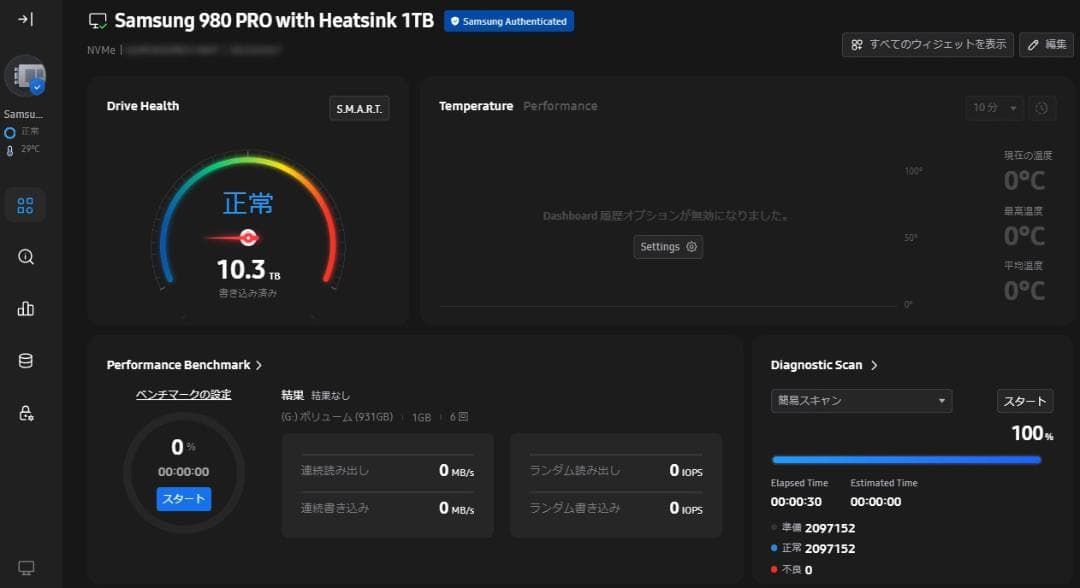Click the 不良 0 count entry
Viewport: 1080px width, 588px height.
(792, 569)
